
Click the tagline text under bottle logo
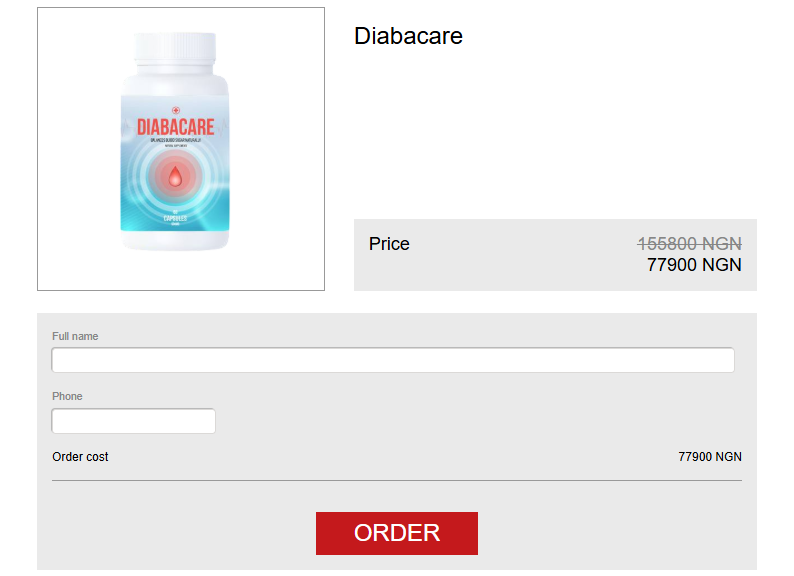click(176, 140)
